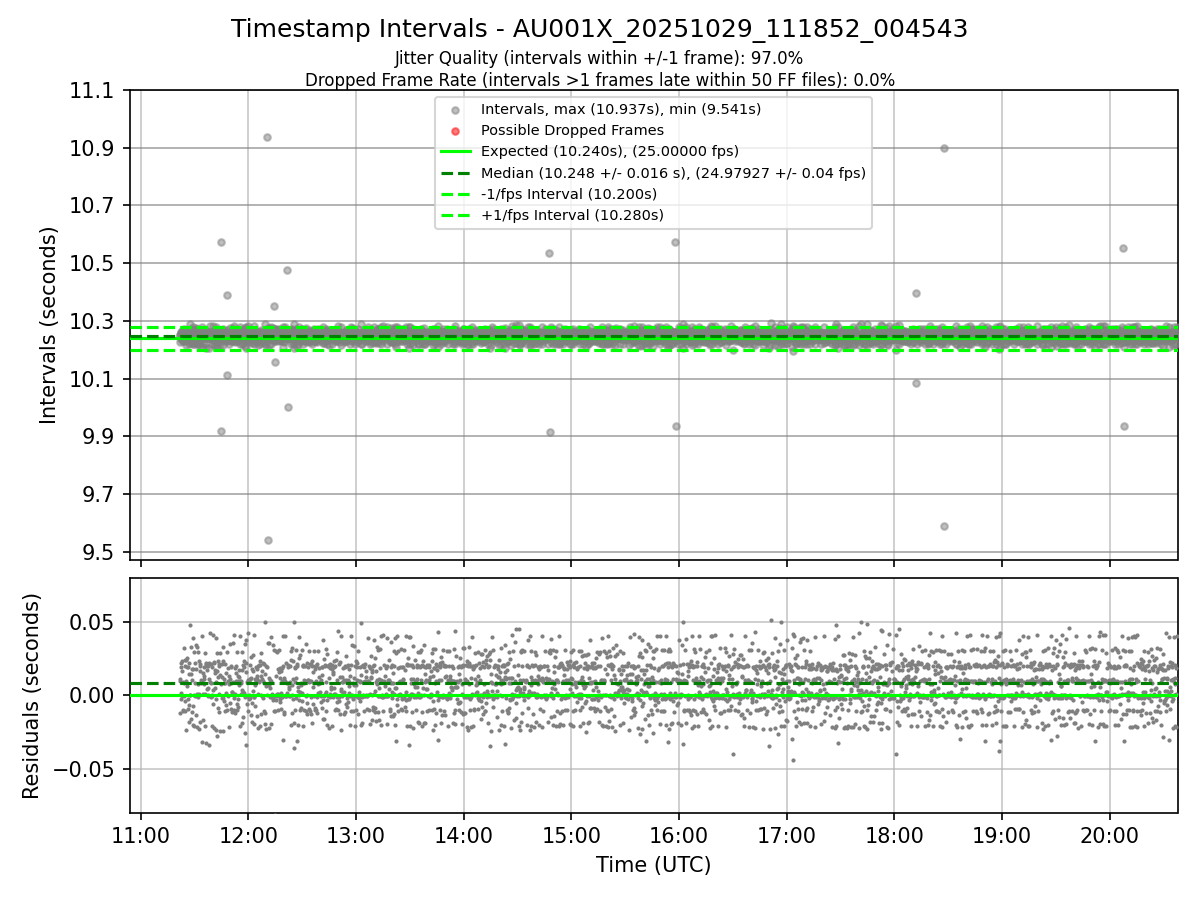Click the minimum interval outlier point near 9.541s
Image resolution: width=1200 pixels, height=900 pixels.
pos(268,540)
